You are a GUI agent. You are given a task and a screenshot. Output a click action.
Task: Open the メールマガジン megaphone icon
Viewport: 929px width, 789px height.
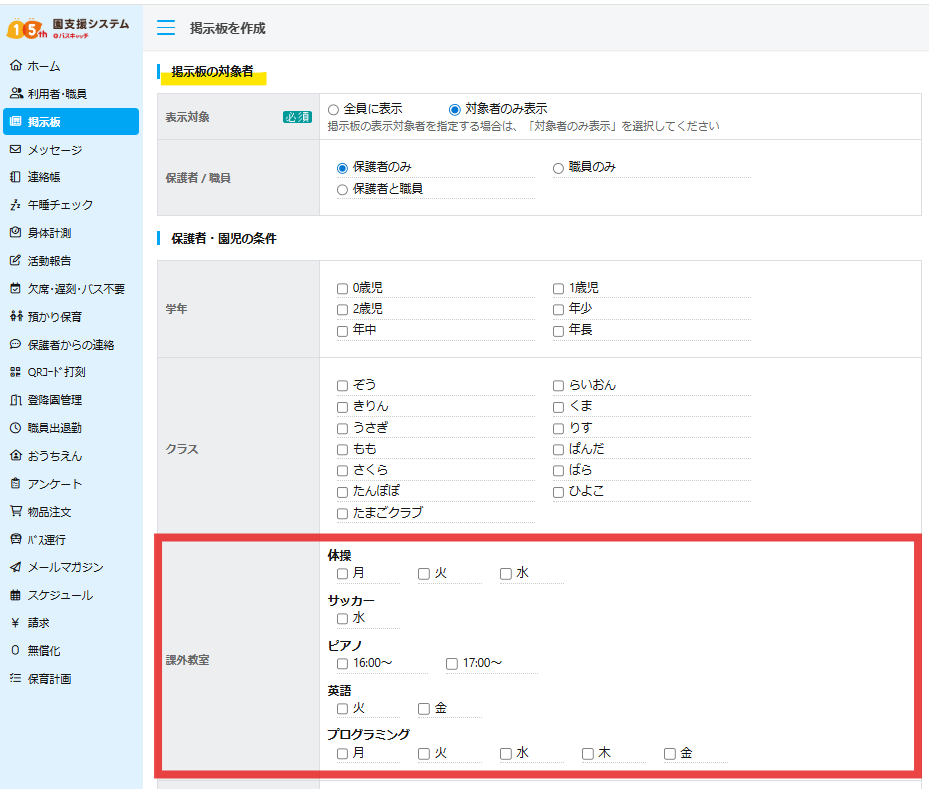[x=14, y=568]
